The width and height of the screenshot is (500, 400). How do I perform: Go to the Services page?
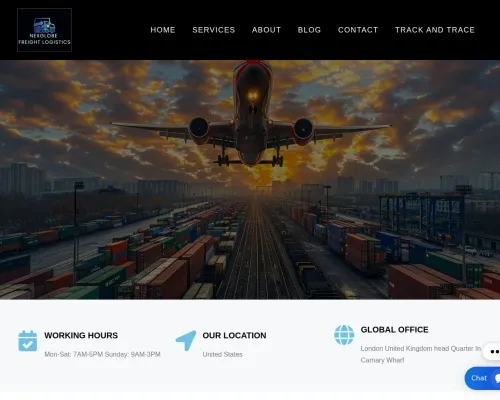coord(214,30)
